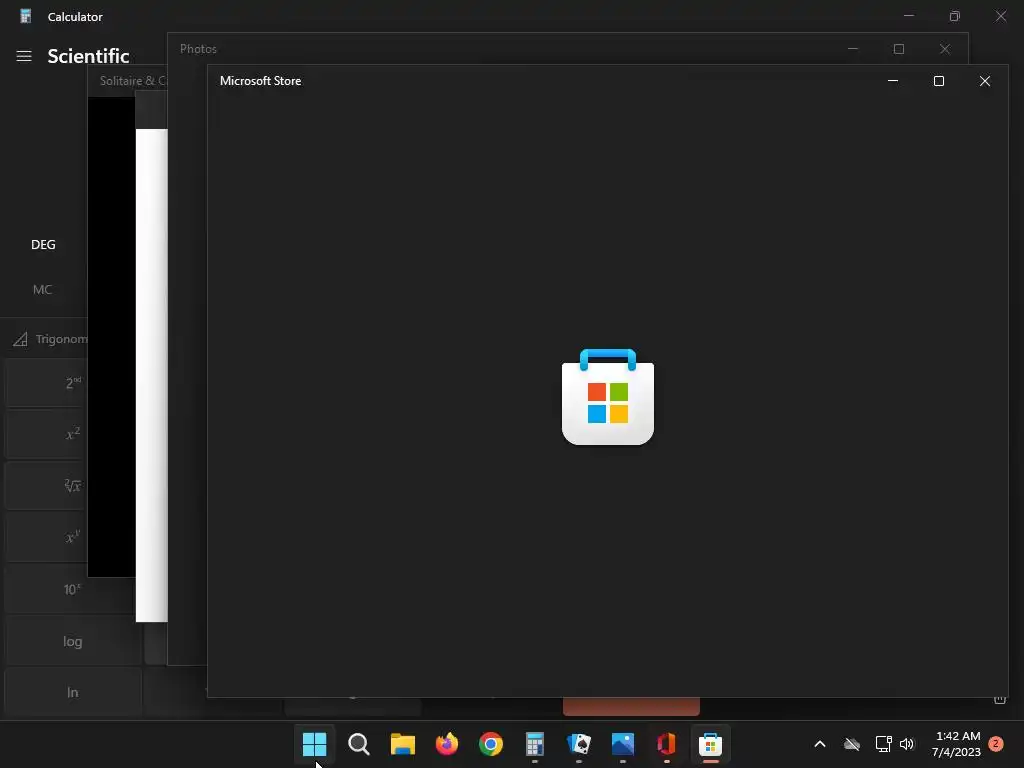The width and height of the screenshot is (1024, 768).
Task: Open the Windows Start menu
Action: (x=314, y=744)
